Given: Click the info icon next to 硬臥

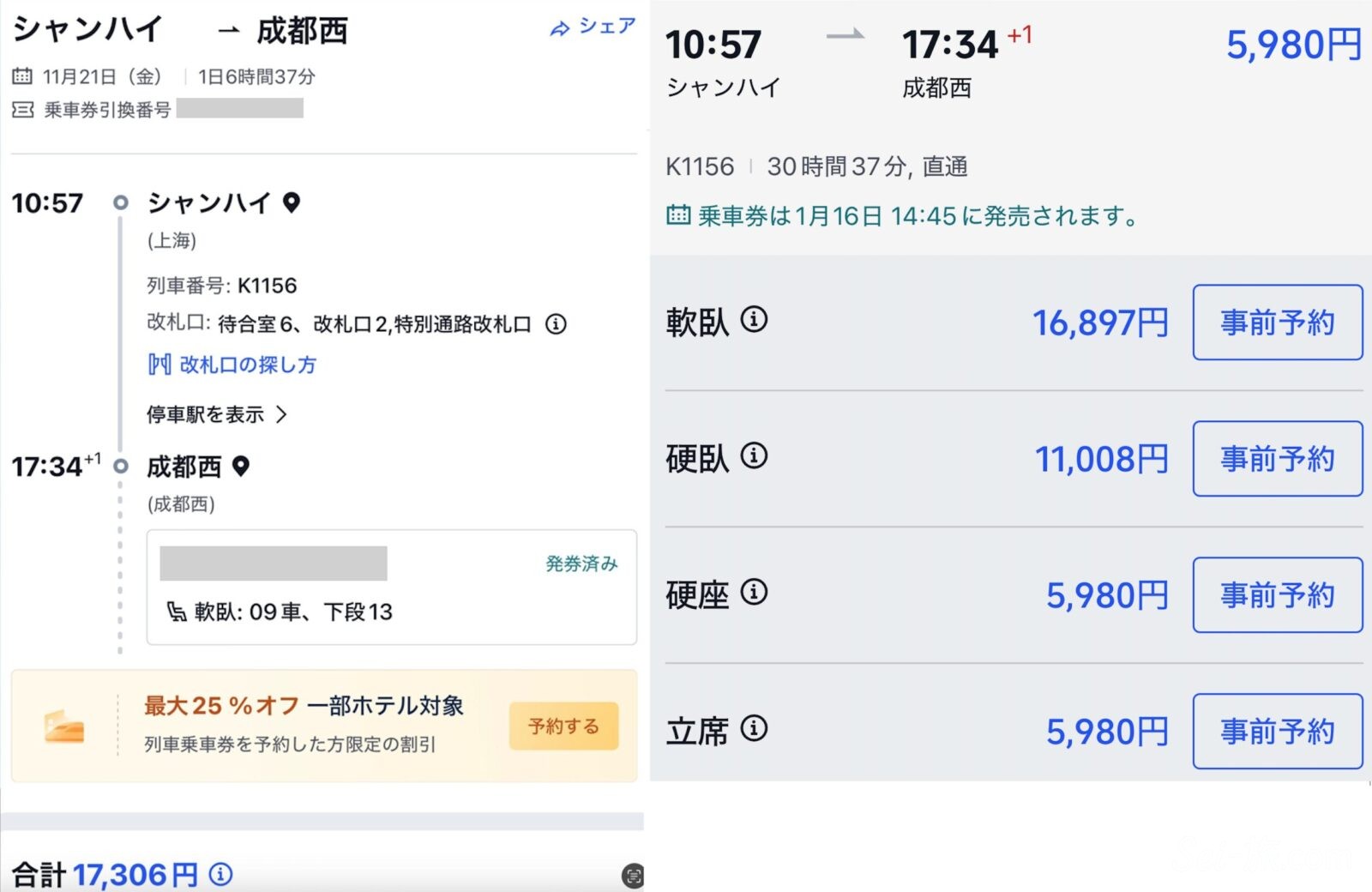Looking at the screenshot, I should pyautogui.click(x=754, y=455).
